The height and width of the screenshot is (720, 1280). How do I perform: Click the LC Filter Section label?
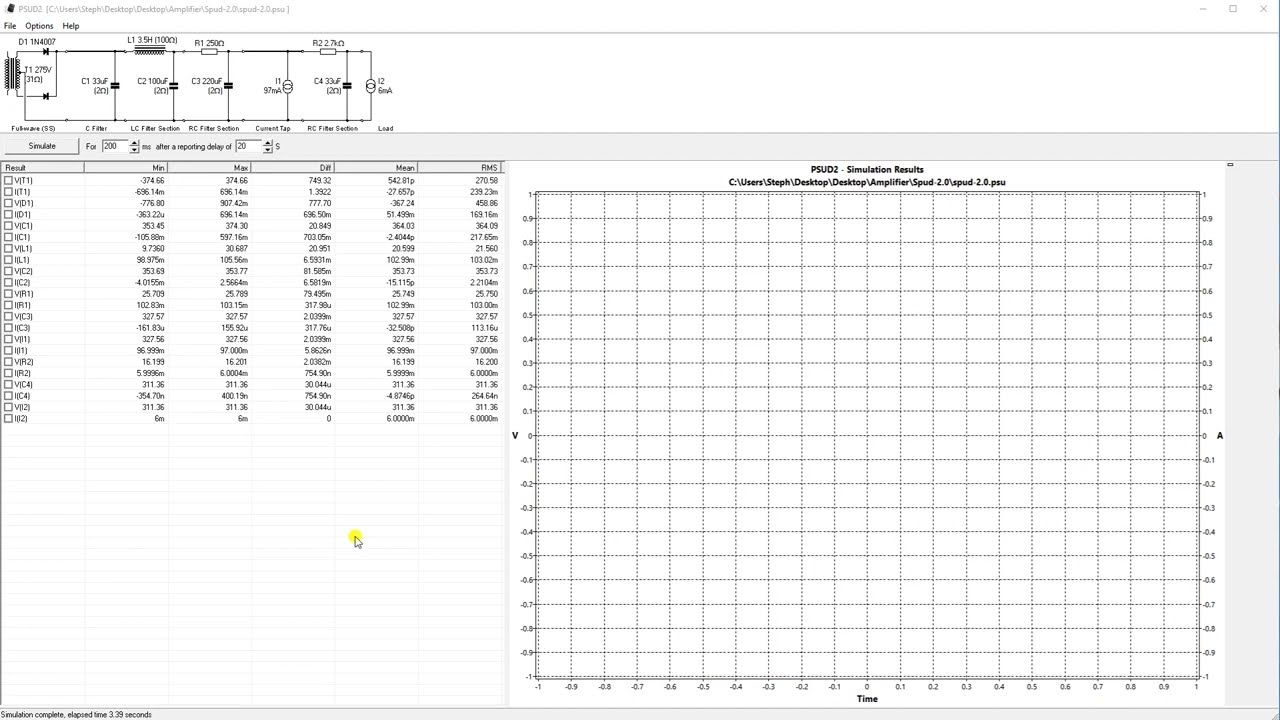[x=155, y=128]
